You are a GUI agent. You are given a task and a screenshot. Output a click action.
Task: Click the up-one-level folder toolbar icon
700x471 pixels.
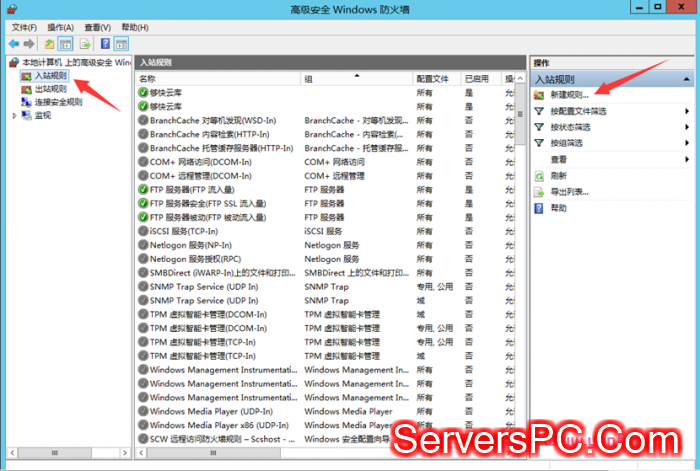tap(49, 44)
